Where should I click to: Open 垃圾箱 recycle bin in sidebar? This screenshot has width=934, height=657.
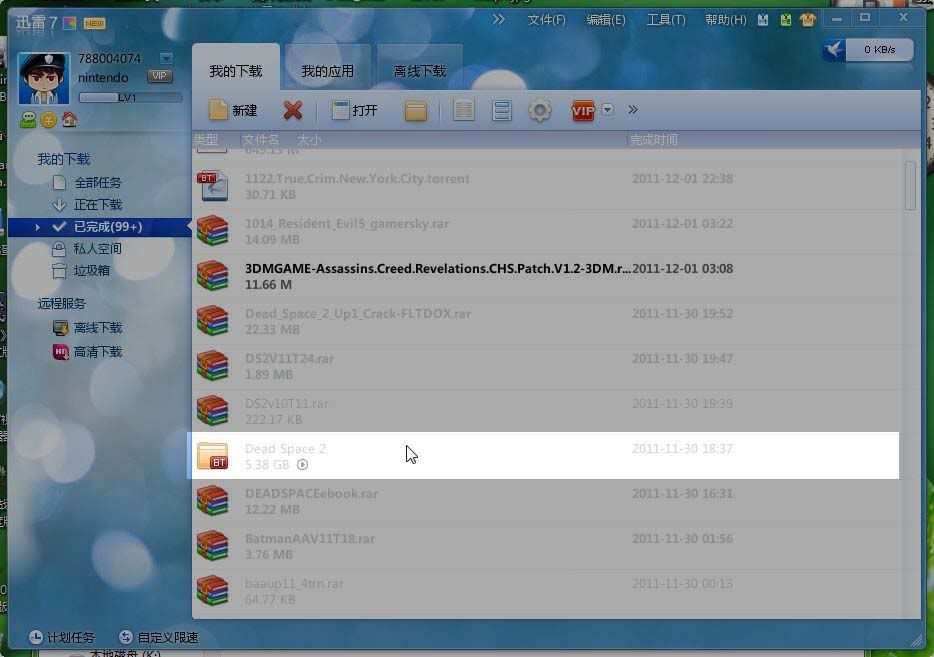91,271
